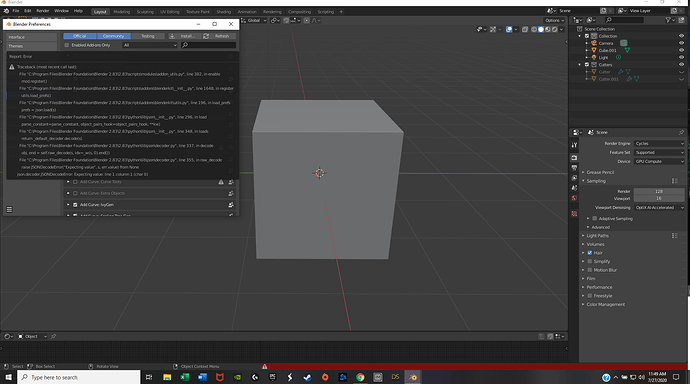Hide Cube.001 with its eye icon
690x384 pixels.
(x=681, y=50)
